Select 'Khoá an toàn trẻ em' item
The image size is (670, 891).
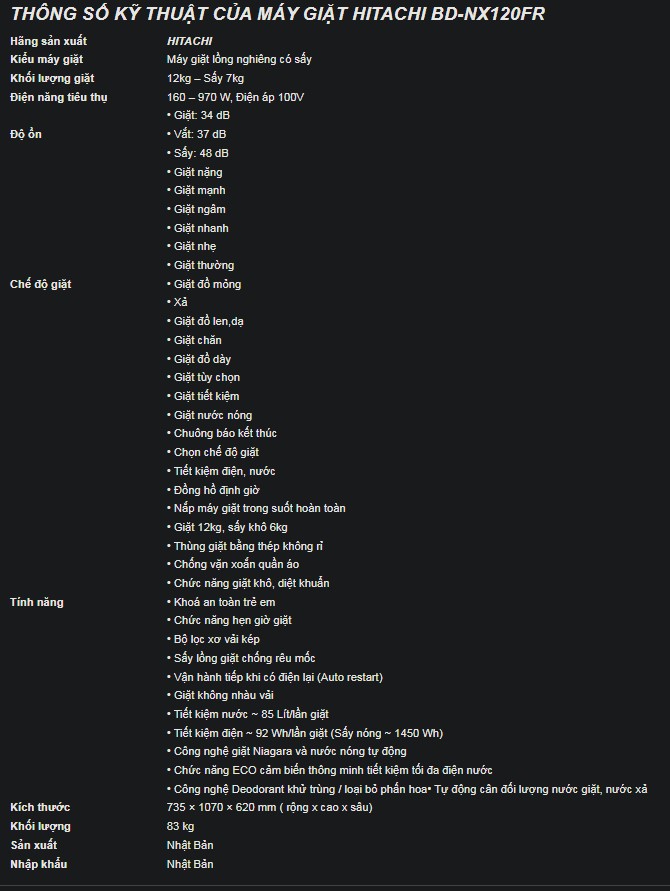[x=221, y=602]
